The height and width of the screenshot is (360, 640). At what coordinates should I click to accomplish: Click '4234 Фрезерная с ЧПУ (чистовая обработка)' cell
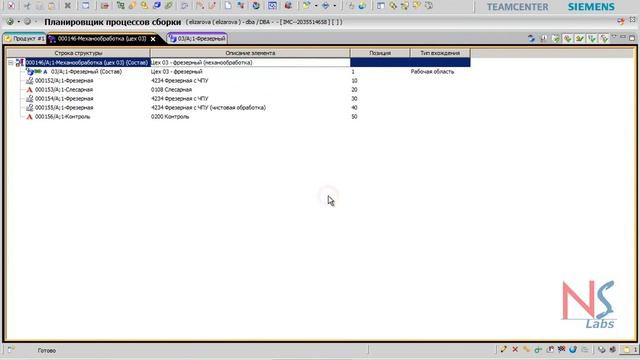(x=209, y=108)
